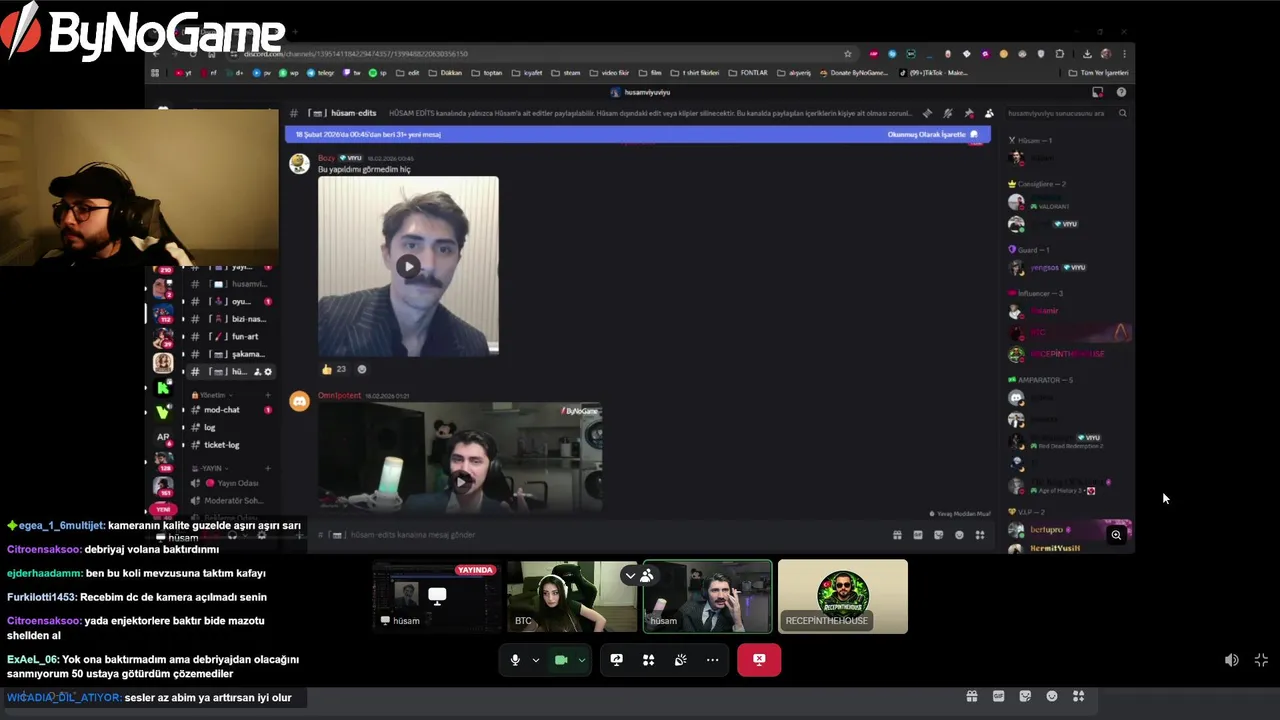Open the fun-art channel
Screen dimensions: 1280x720
244,336
